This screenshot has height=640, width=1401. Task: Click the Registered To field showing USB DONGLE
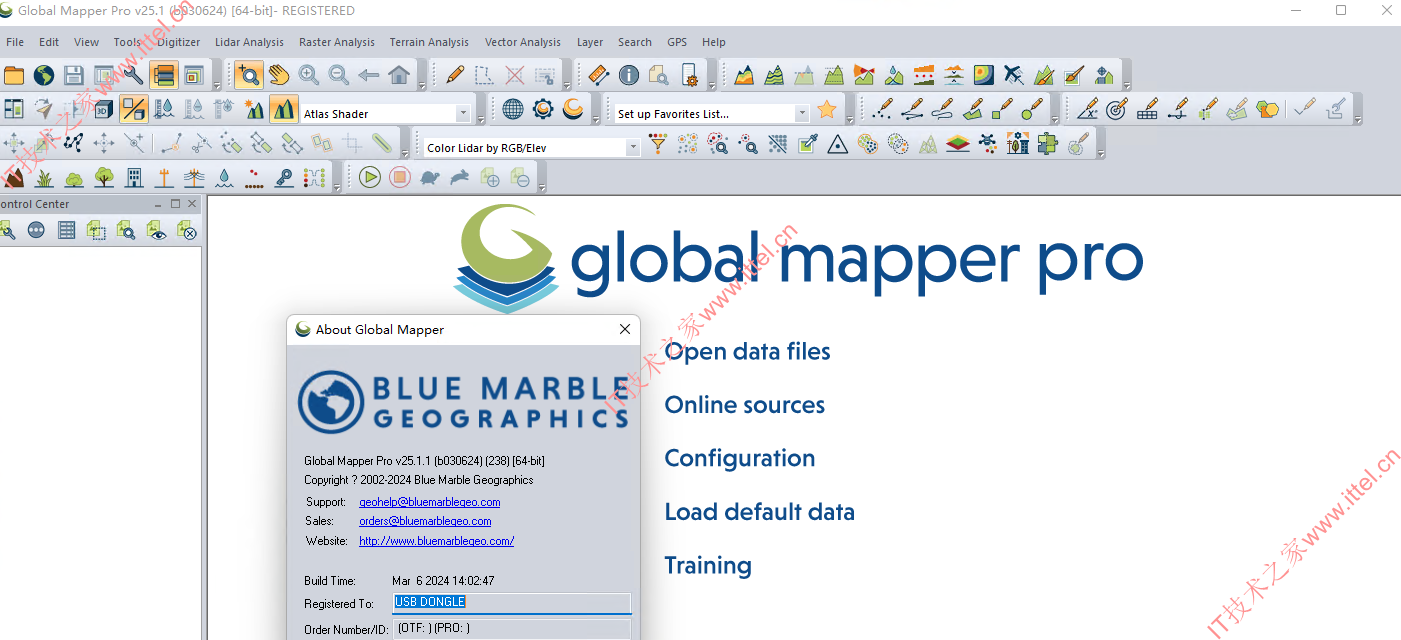click(x=512, y=603)
